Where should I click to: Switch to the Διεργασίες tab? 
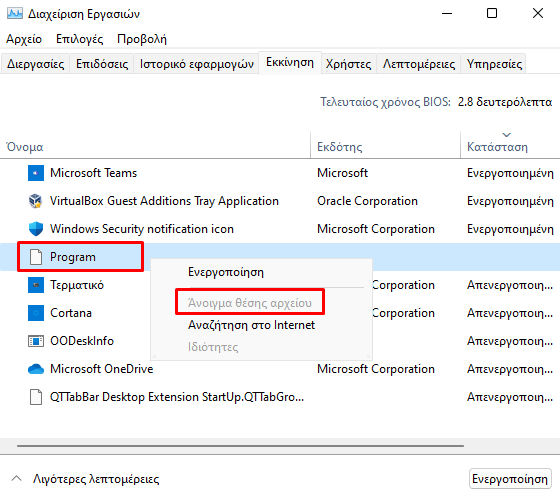point(35,64)
